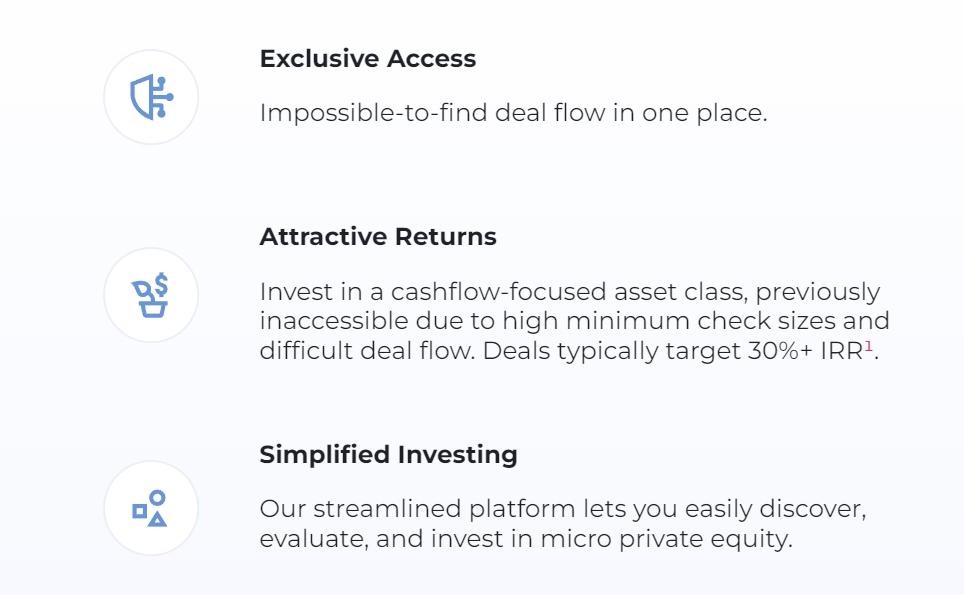Open the footnote 1 superscript after IRR

click(x=869, y=346)
